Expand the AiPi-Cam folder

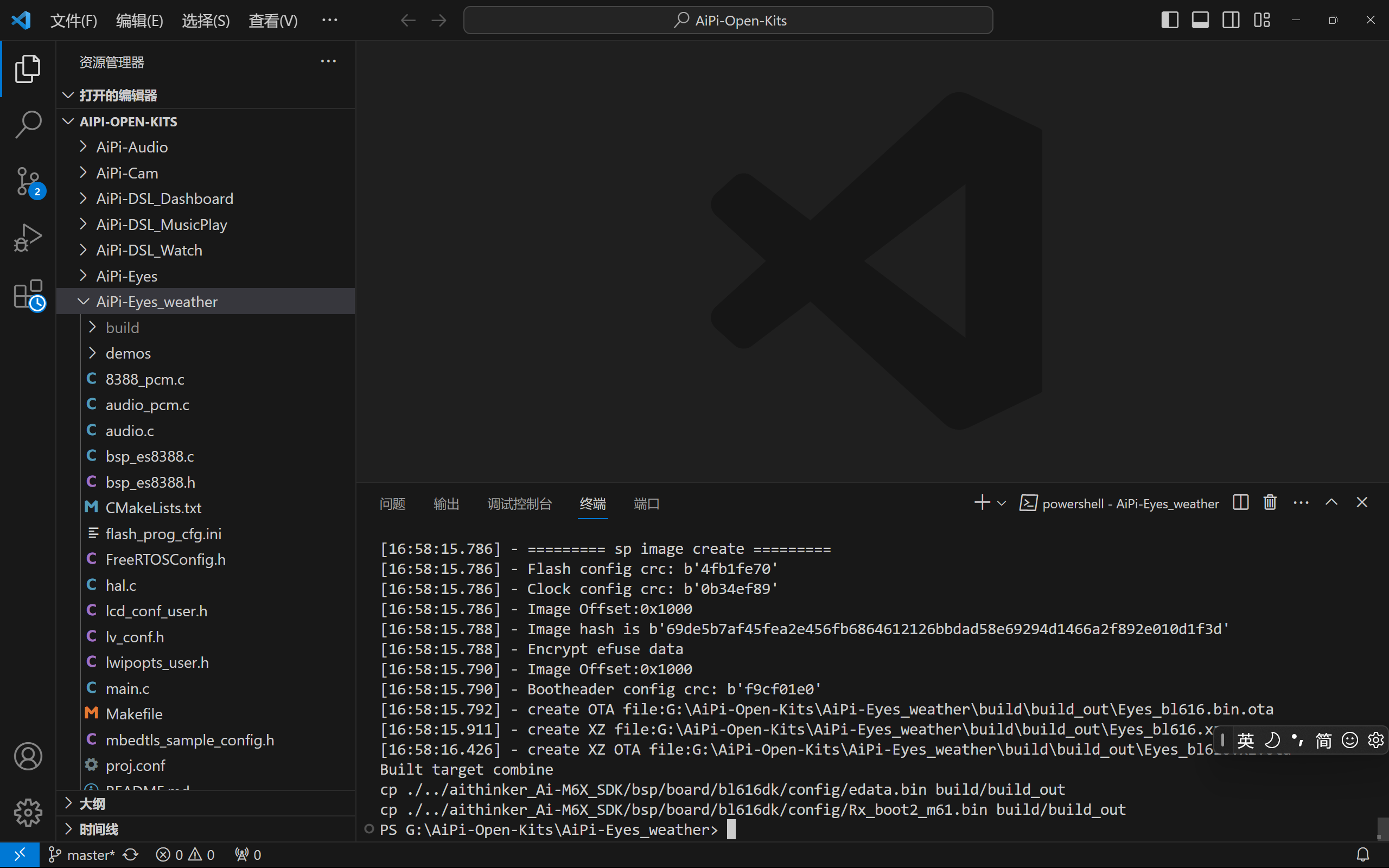[x=206, y=173]
